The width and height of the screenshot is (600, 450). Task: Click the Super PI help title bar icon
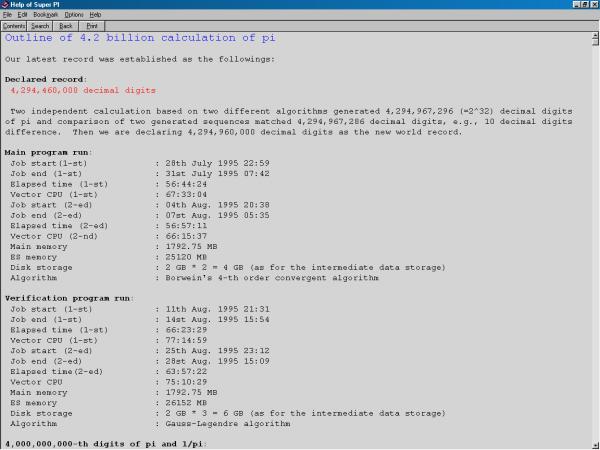[6, 5]
